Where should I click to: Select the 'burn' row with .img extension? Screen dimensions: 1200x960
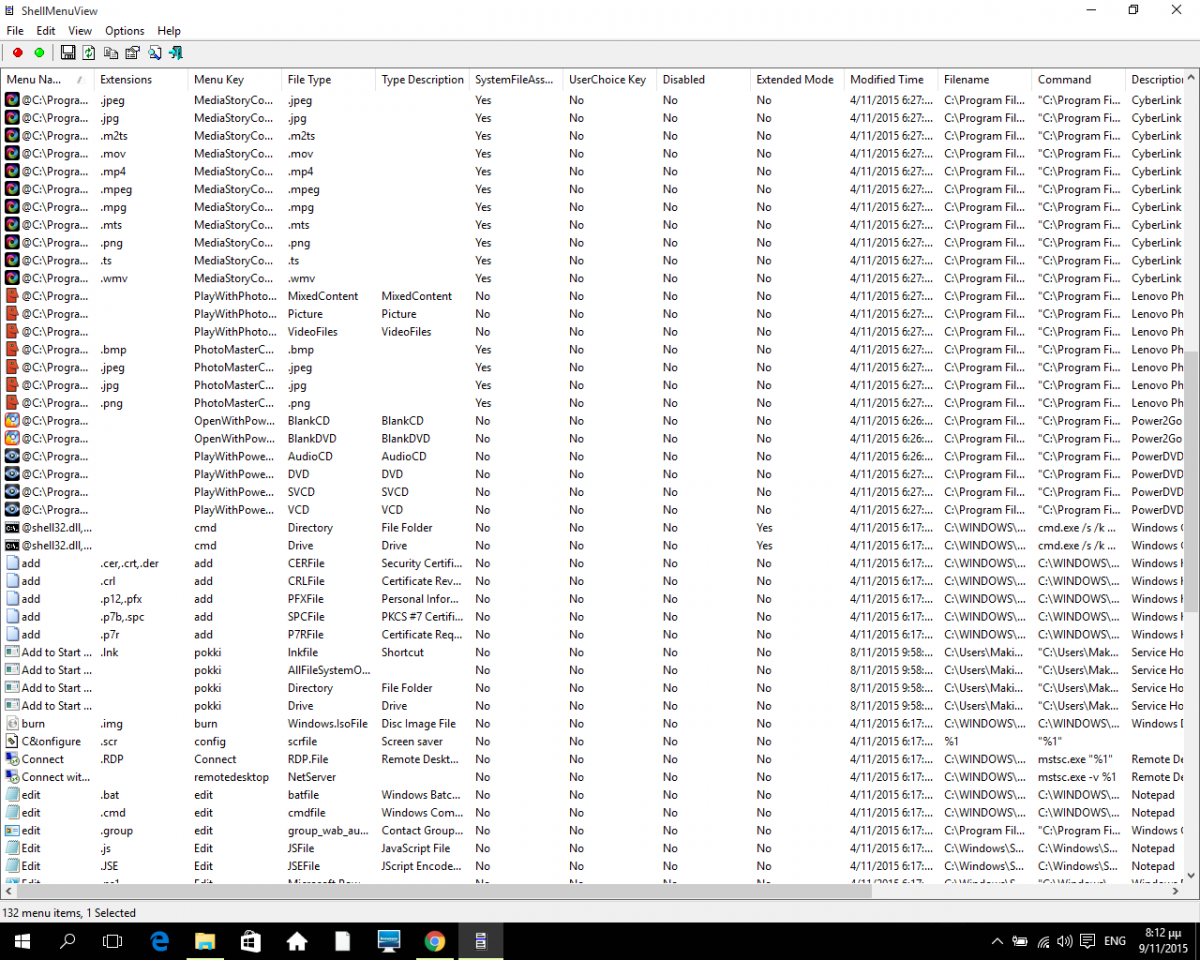tap(33, 724)
